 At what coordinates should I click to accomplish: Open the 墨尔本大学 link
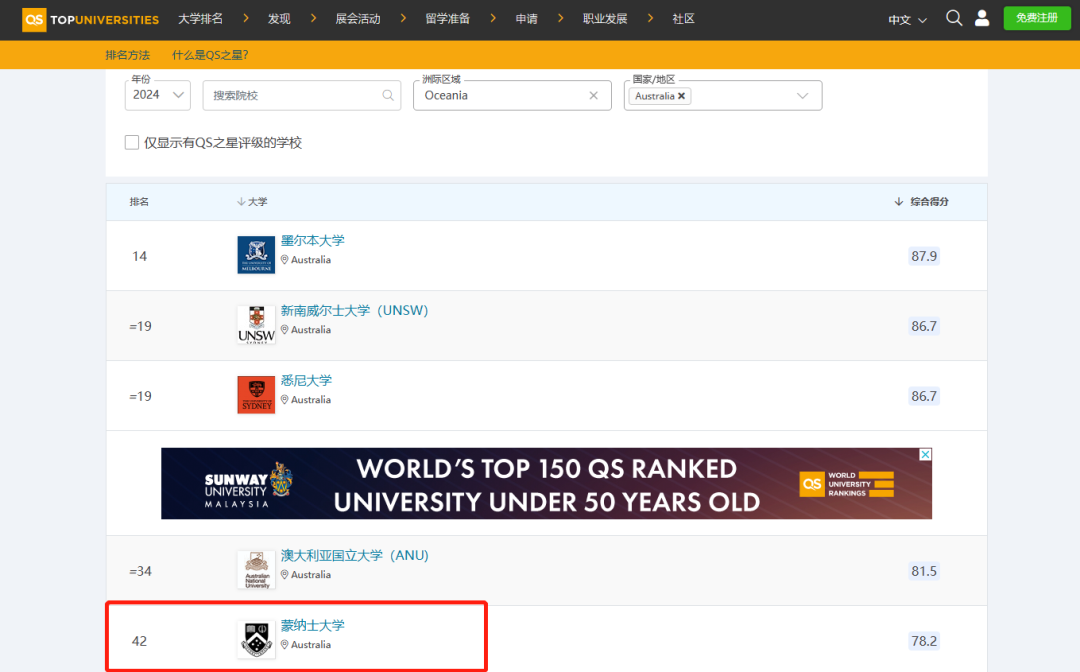[x=313, y=241]
